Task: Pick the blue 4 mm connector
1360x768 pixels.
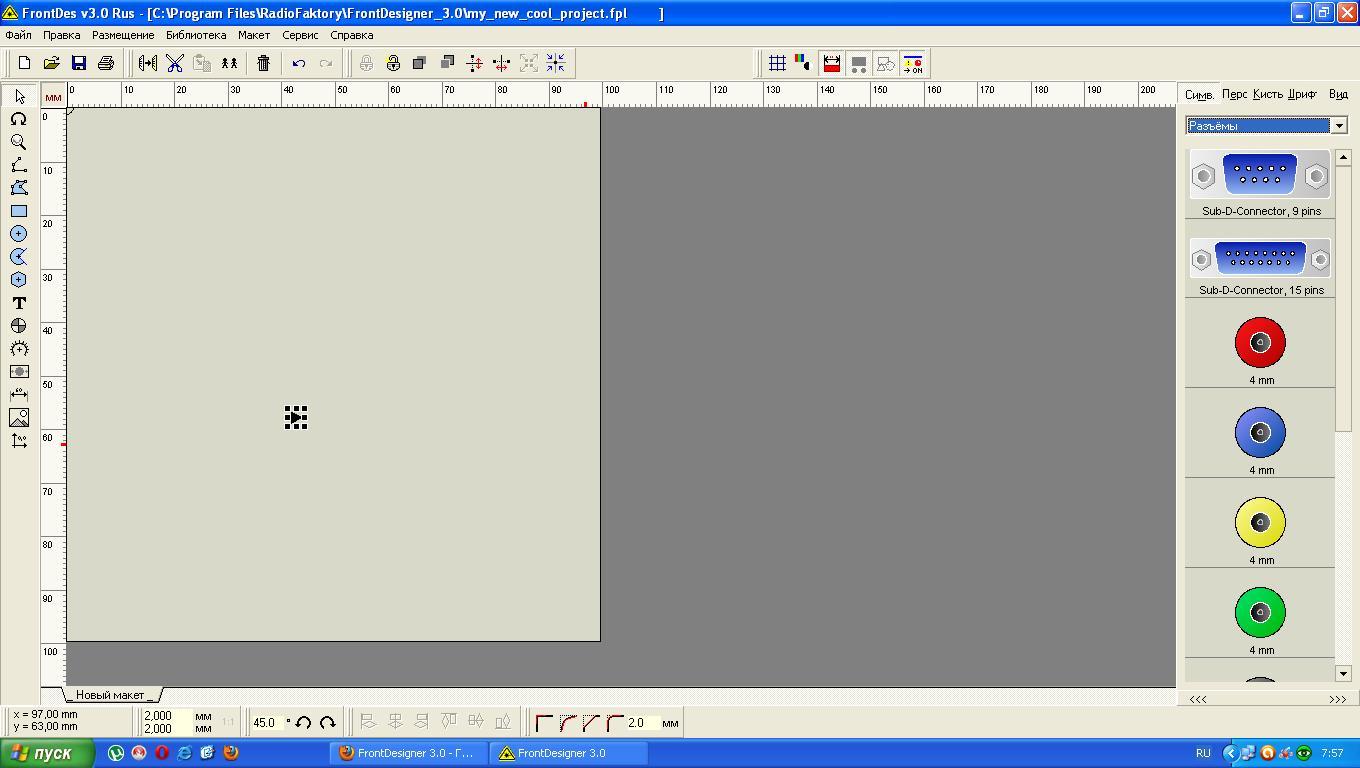Action: click(1260, 433)
